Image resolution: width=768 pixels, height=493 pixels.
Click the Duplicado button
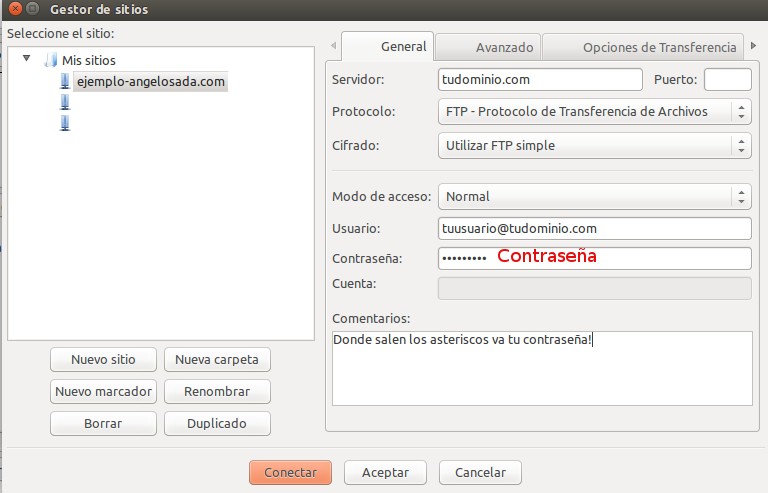pos(217,423)
